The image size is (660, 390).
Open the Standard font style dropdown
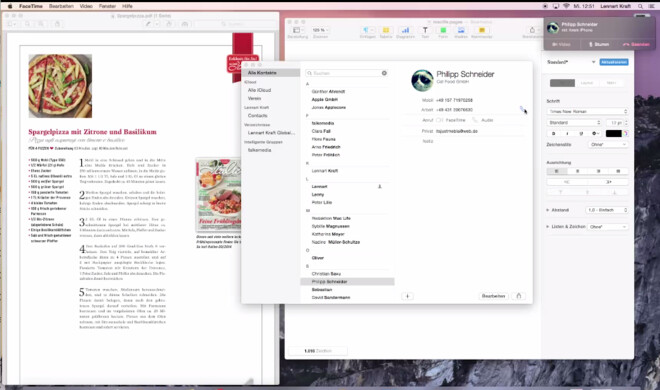[x=574, y=122]
